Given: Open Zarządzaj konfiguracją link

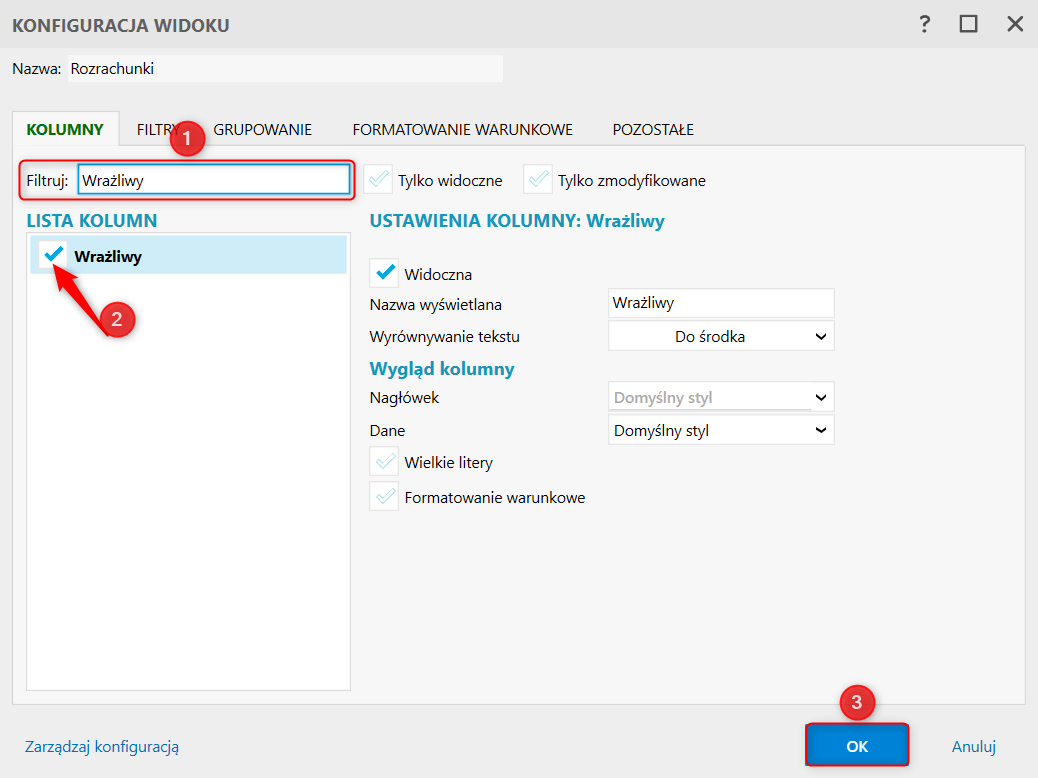Looking at the screenshot, I should [101, 746].
